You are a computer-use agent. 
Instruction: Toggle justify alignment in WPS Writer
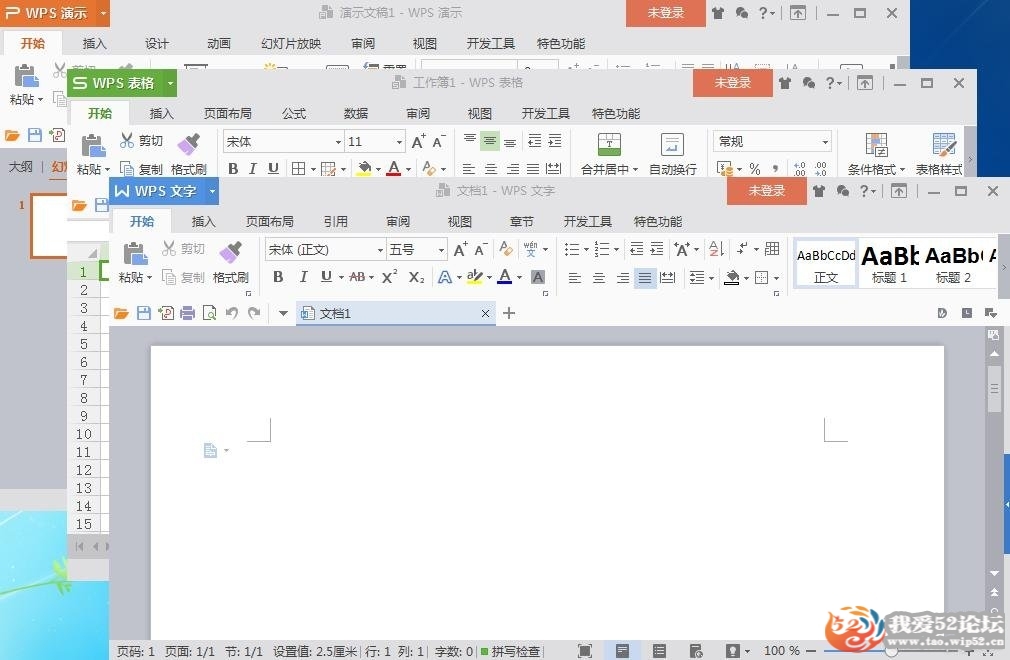pos(645,278)
